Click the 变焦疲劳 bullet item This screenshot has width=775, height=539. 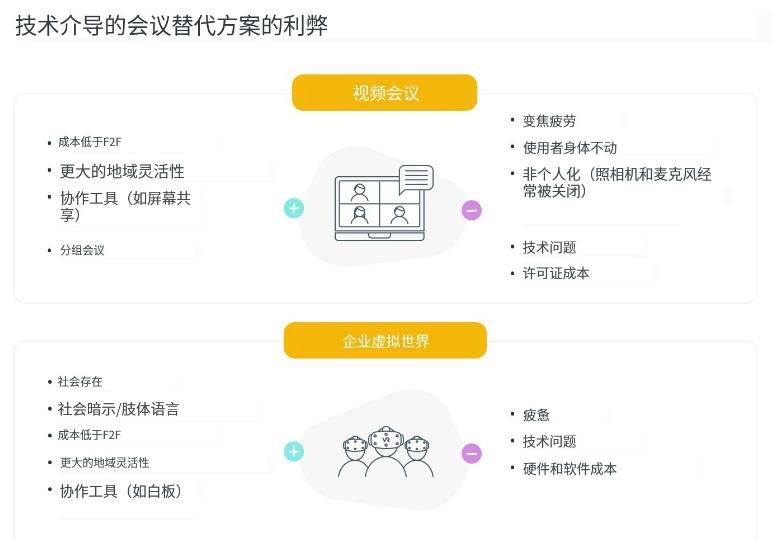click(549, 121)
